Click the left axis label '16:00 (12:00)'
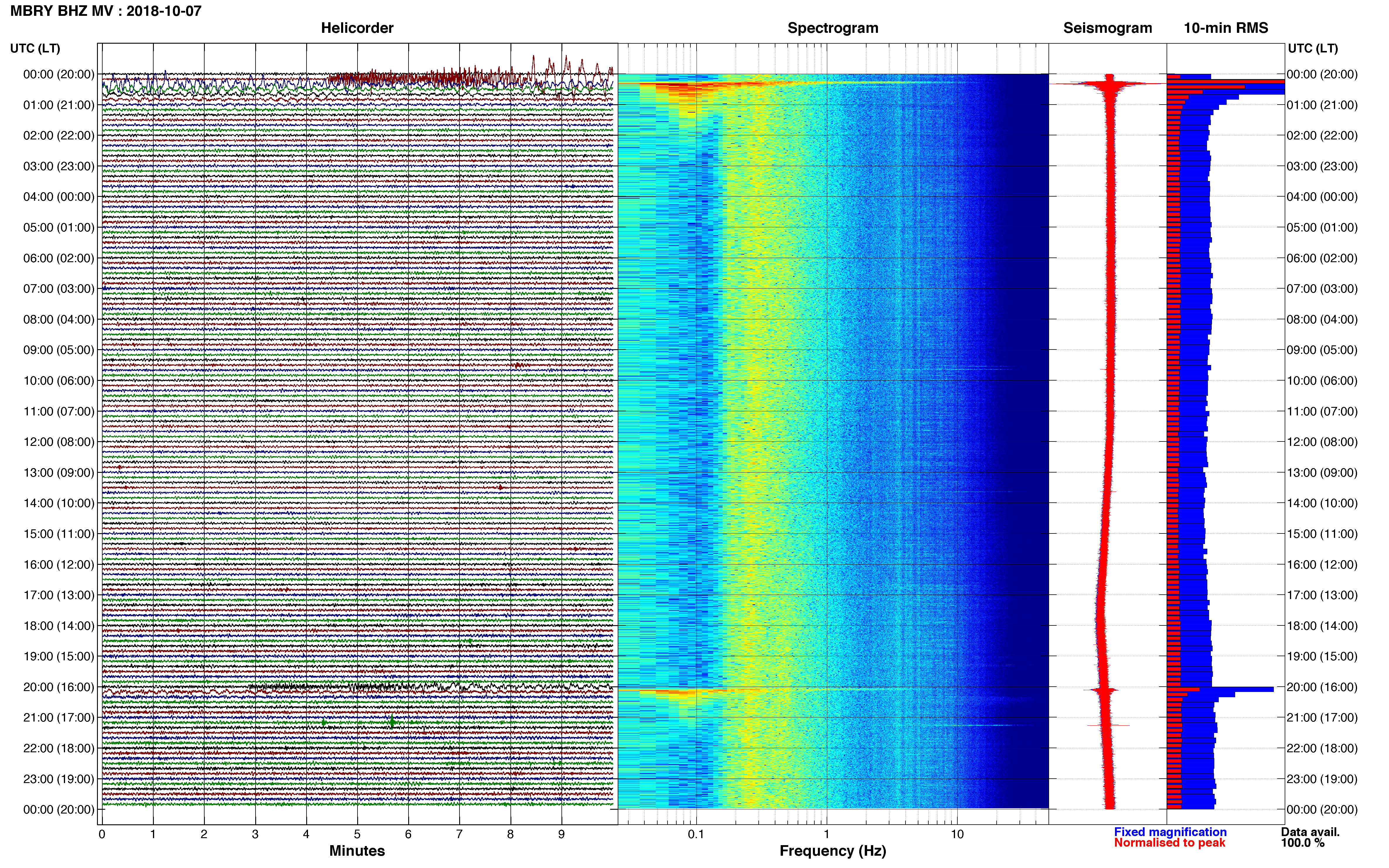The image size is (1389, 868). coord(59,564)
